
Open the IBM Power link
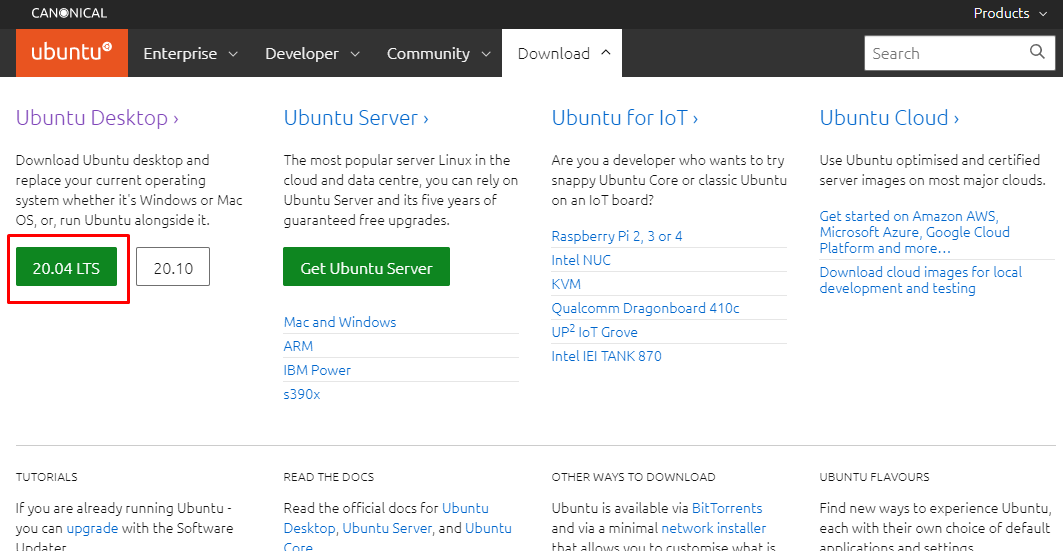317,370
